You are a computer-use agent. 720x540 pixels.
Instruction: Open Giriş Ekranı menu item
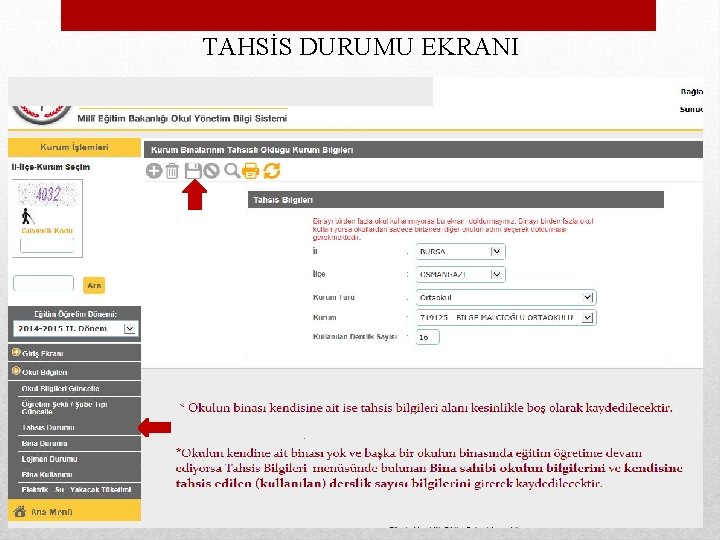74,353
